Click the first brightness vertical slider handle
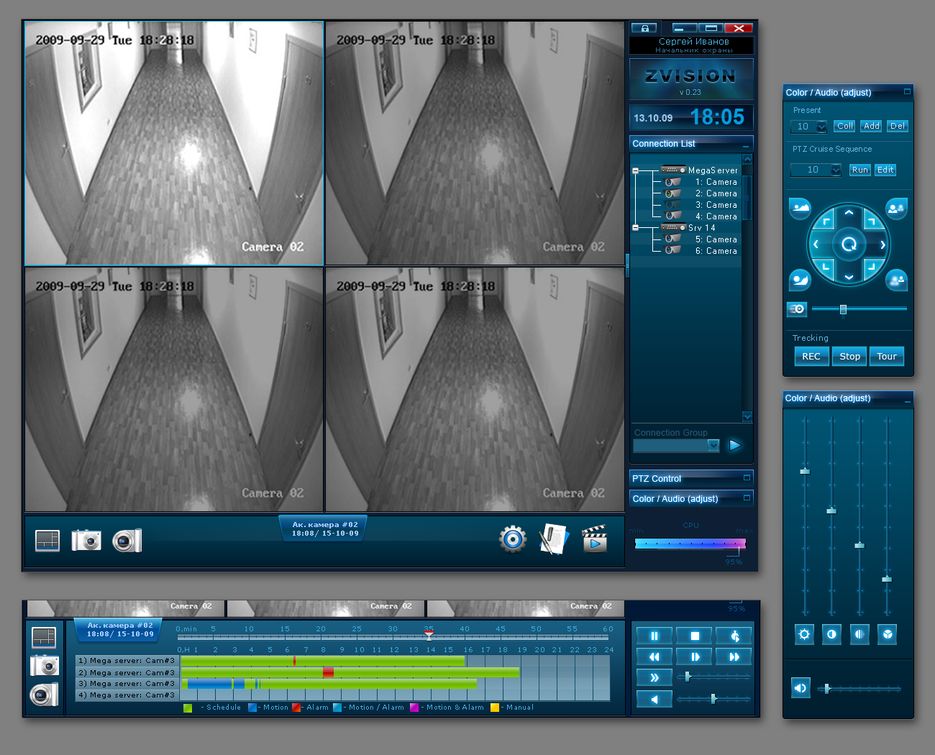This screenshot has height=755, width=935. (x=804, y=471)
